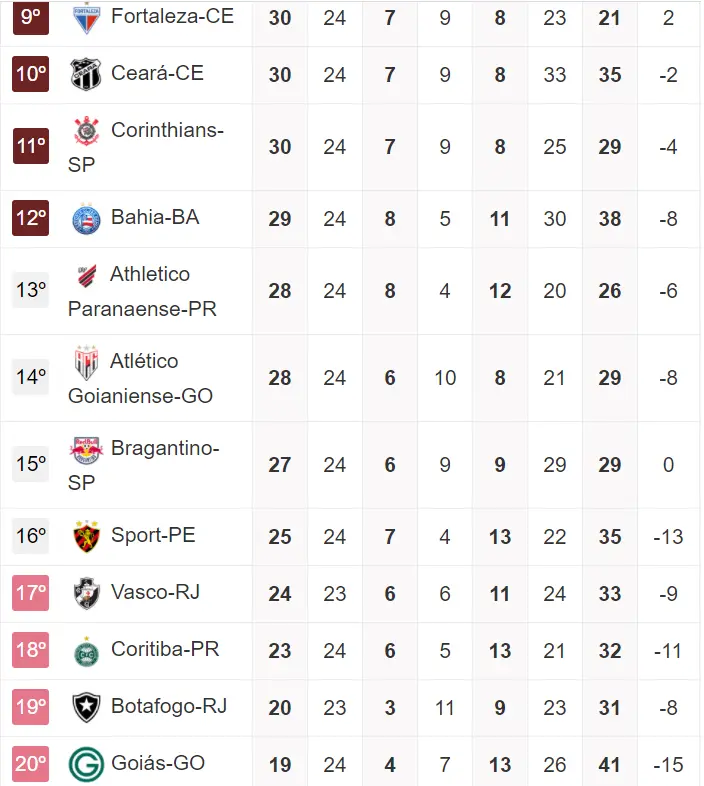Image resolution: width=704 pixels, height=786 pixels.
Task: Click Coritiba-PR's 23 points value
Action: (x=280, y=650)
